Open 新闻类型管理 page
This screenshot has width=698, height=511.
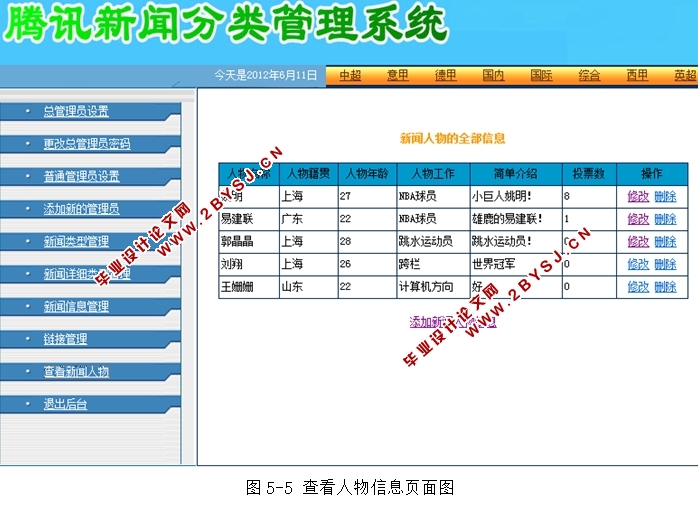click(76, 241)
